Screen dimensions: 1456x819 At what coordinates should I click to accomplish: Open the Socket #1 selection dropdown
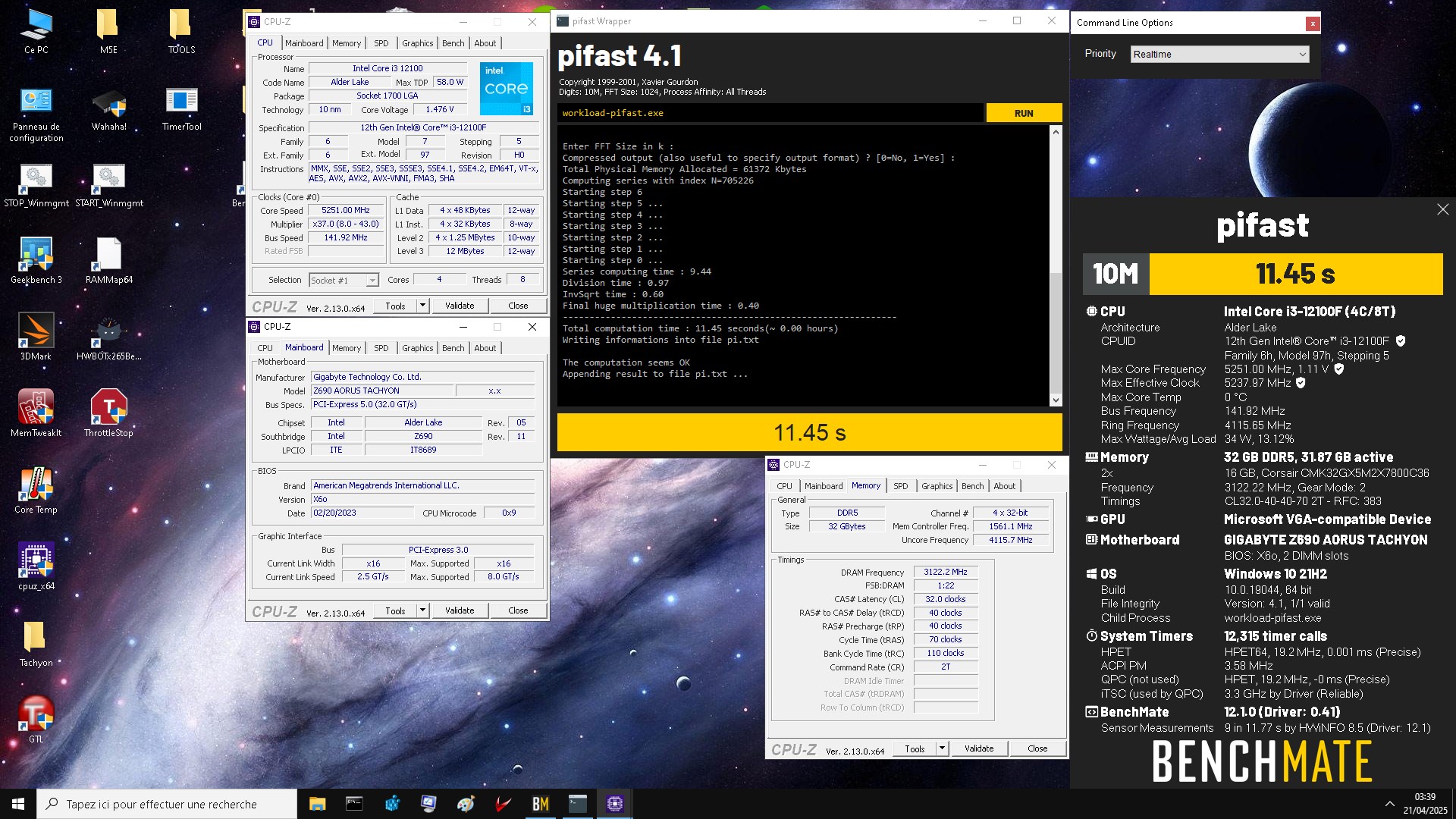[x=344, y=281]
